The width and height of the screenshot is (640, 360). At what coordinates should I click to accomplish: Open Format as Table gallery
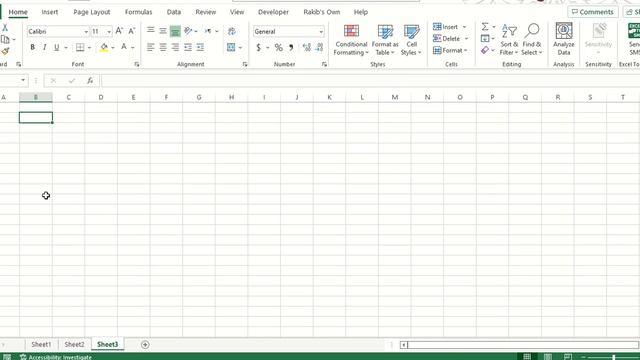pos(385,40)
